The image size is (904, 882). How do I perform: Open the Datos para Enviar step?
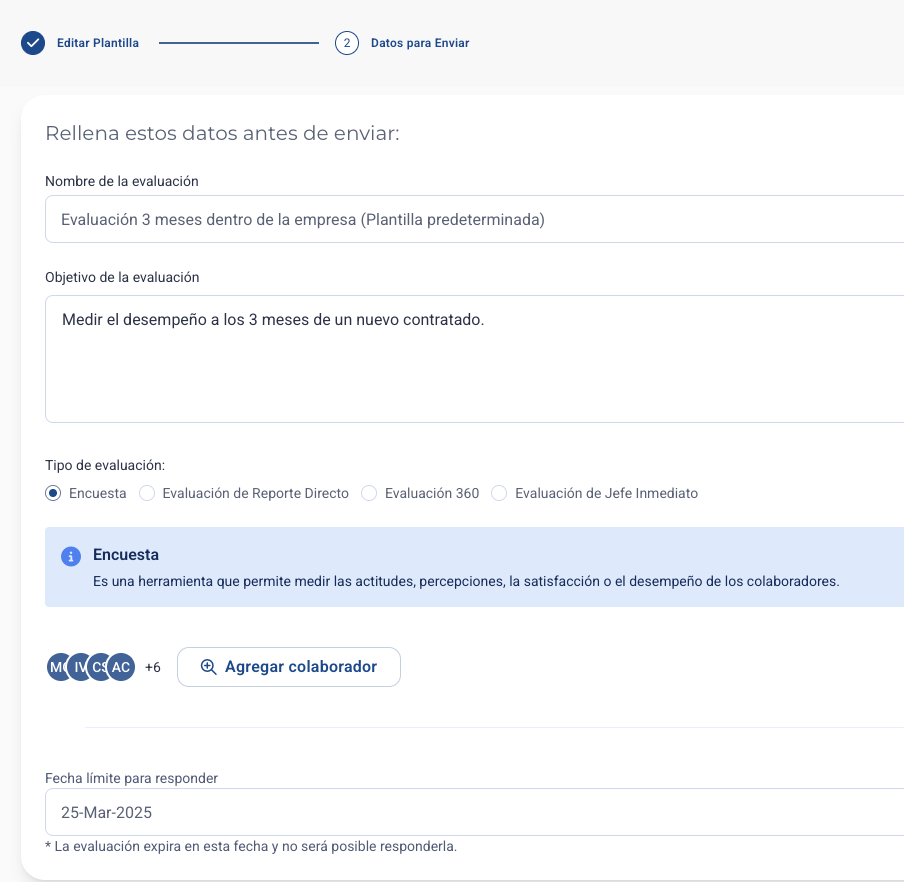tap(420, 43)
